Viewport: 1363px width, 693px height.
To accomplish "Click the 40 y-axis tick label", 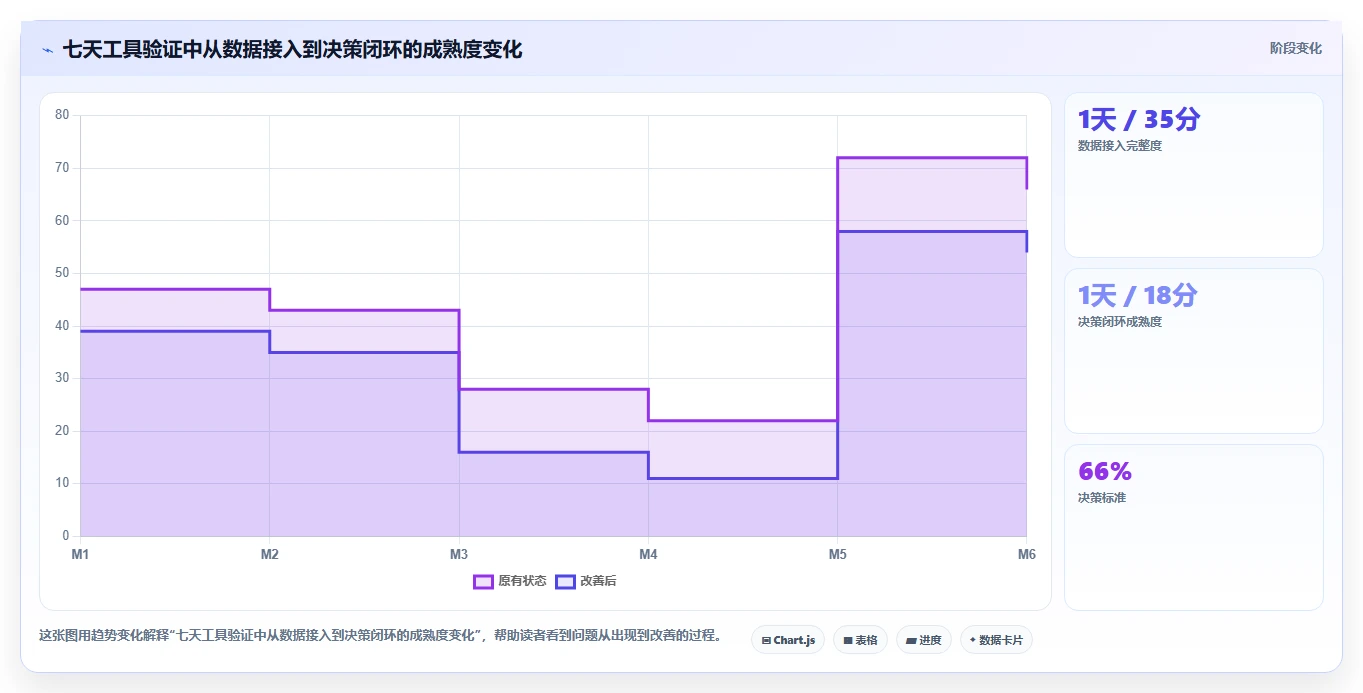I will click(x=62, y=326).
